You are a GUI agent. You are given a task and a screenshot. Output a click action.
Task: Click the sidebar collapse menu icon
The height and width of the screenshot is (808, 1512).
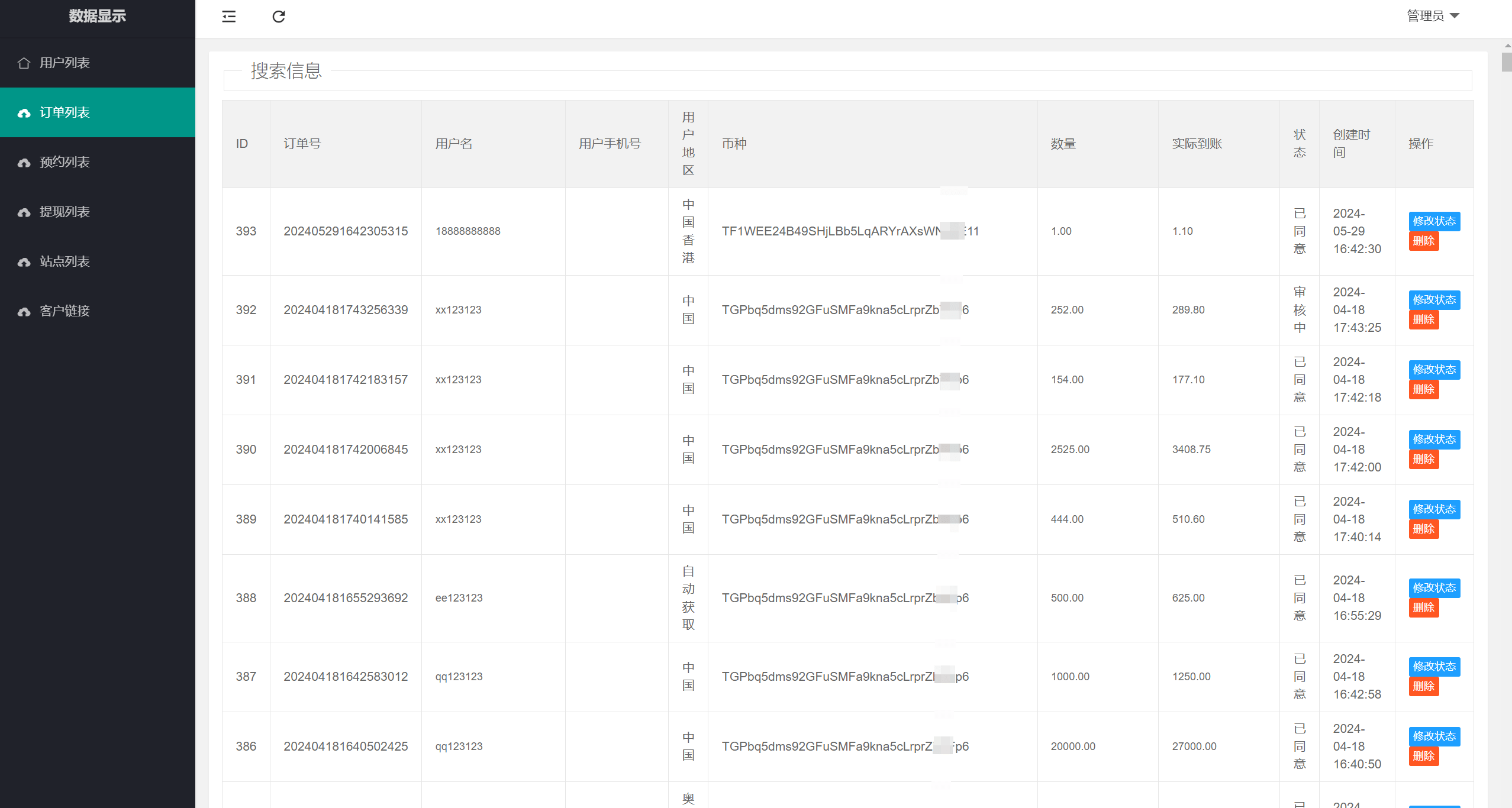coord(229,17)
